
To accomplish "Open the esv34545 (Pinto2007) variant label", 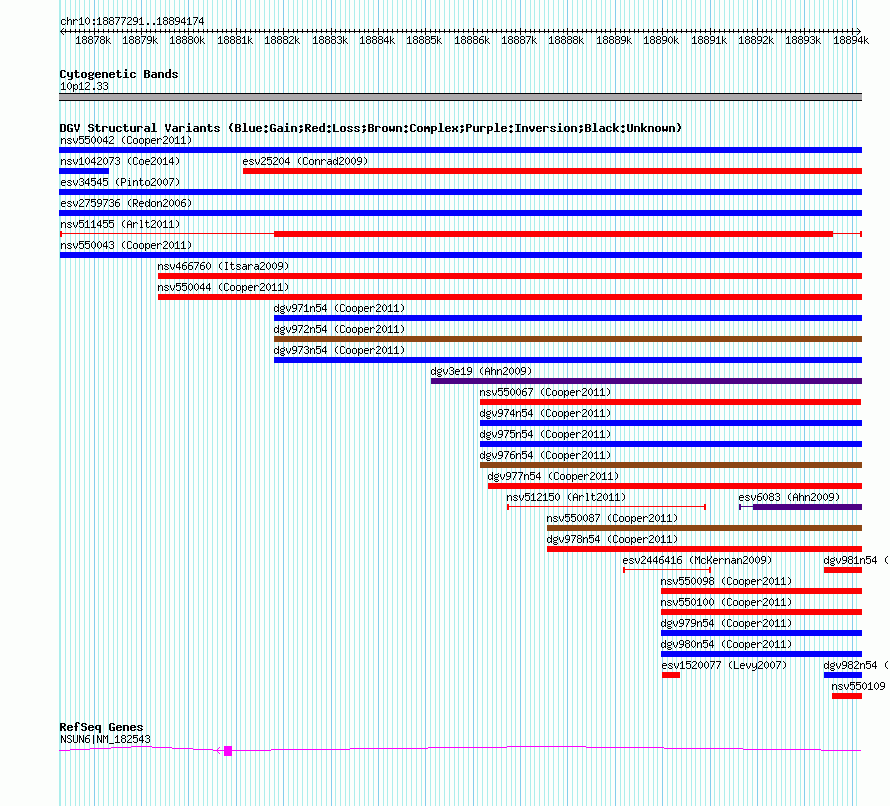I will click(x=120, y=182).
